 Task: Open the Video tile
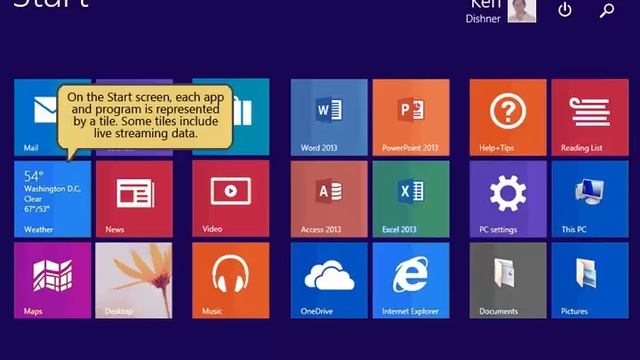pos(231,199)
